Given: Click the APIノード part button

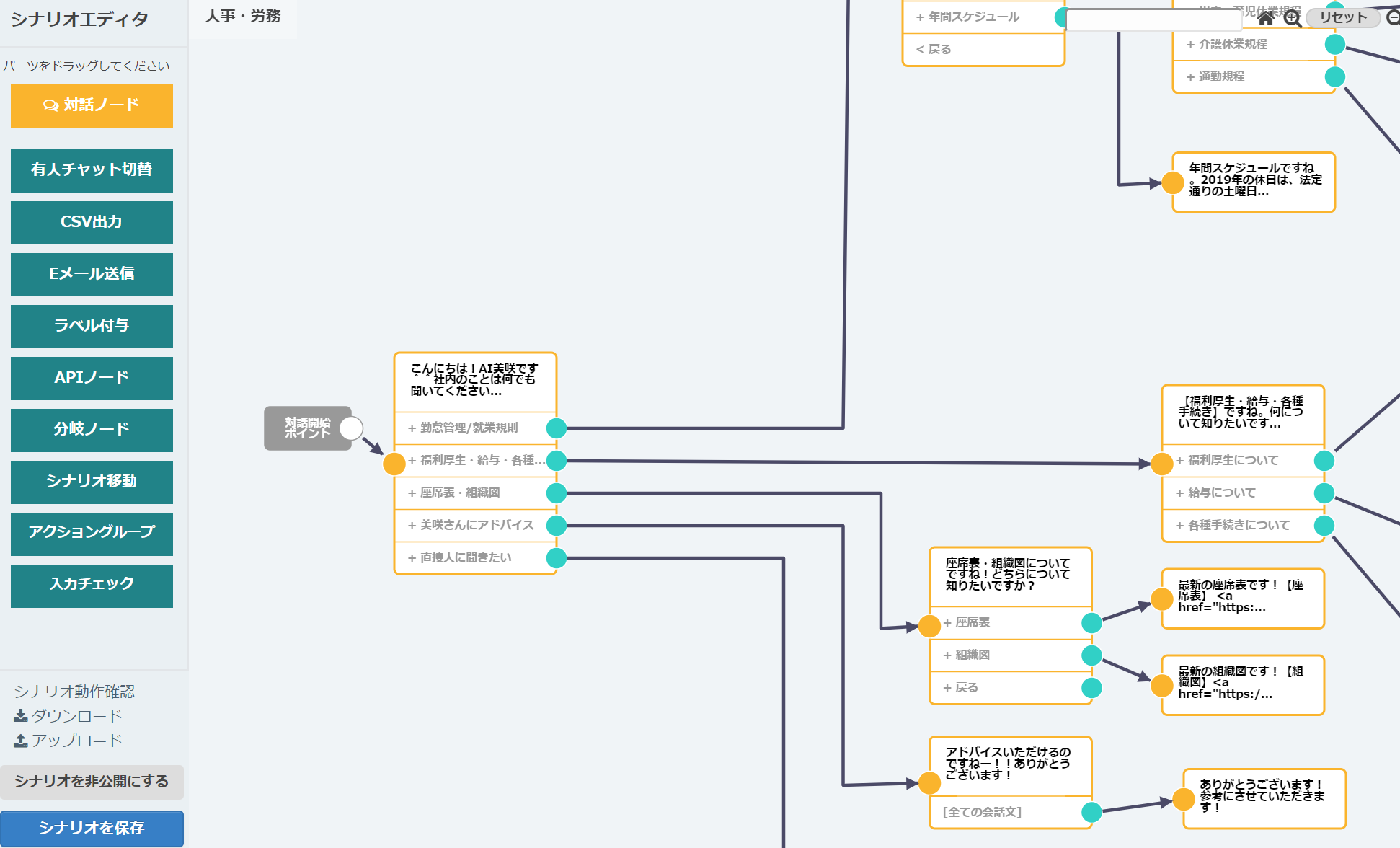Looking at the screenshot, I should pos(92,378).
